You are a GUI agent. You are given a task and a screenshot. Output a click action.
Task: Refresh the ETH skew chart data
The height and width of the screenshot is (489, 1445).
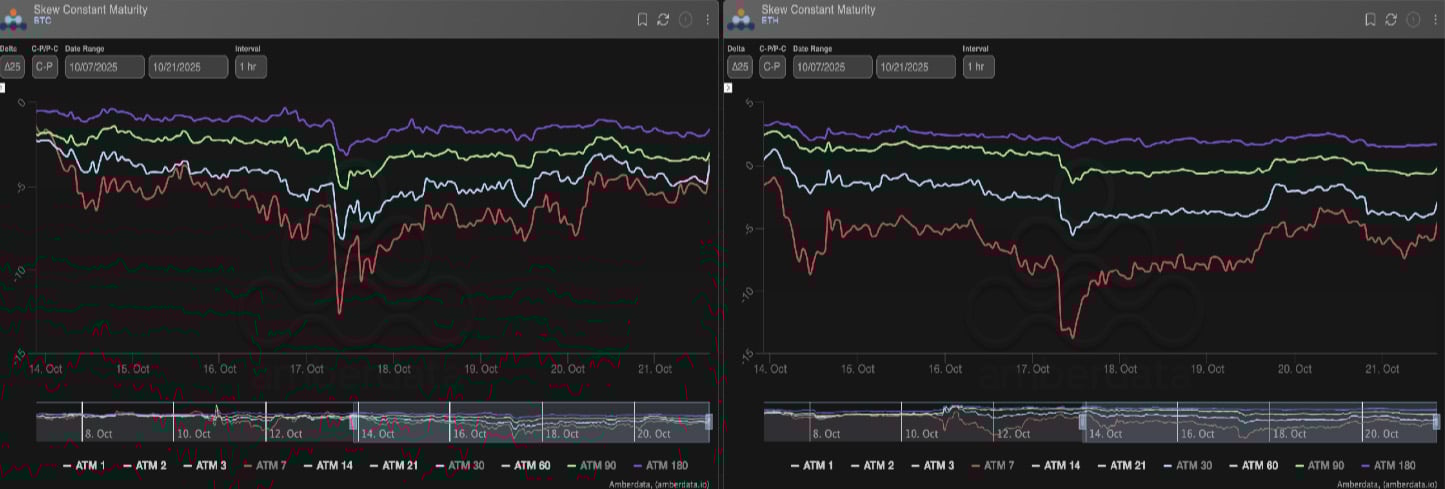click(1391, 19)
